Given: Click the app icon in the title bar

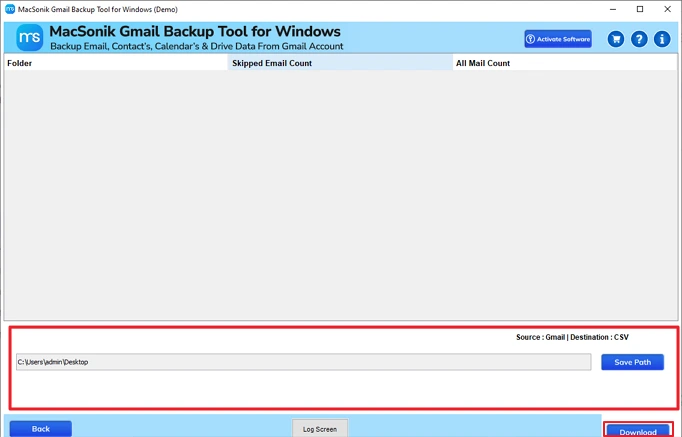Looking at the screenshot, I should coord(10,9).
